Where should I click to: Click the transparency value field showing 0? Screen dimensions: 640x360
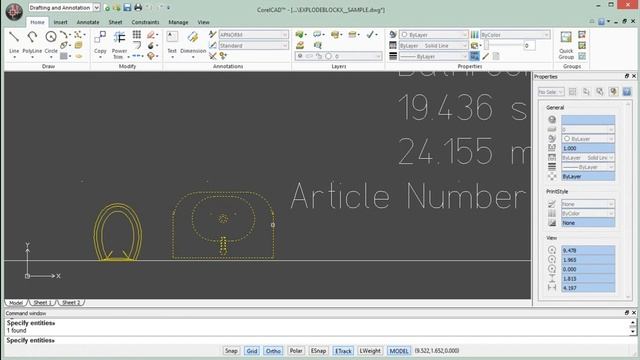click(x=529, y=46)
